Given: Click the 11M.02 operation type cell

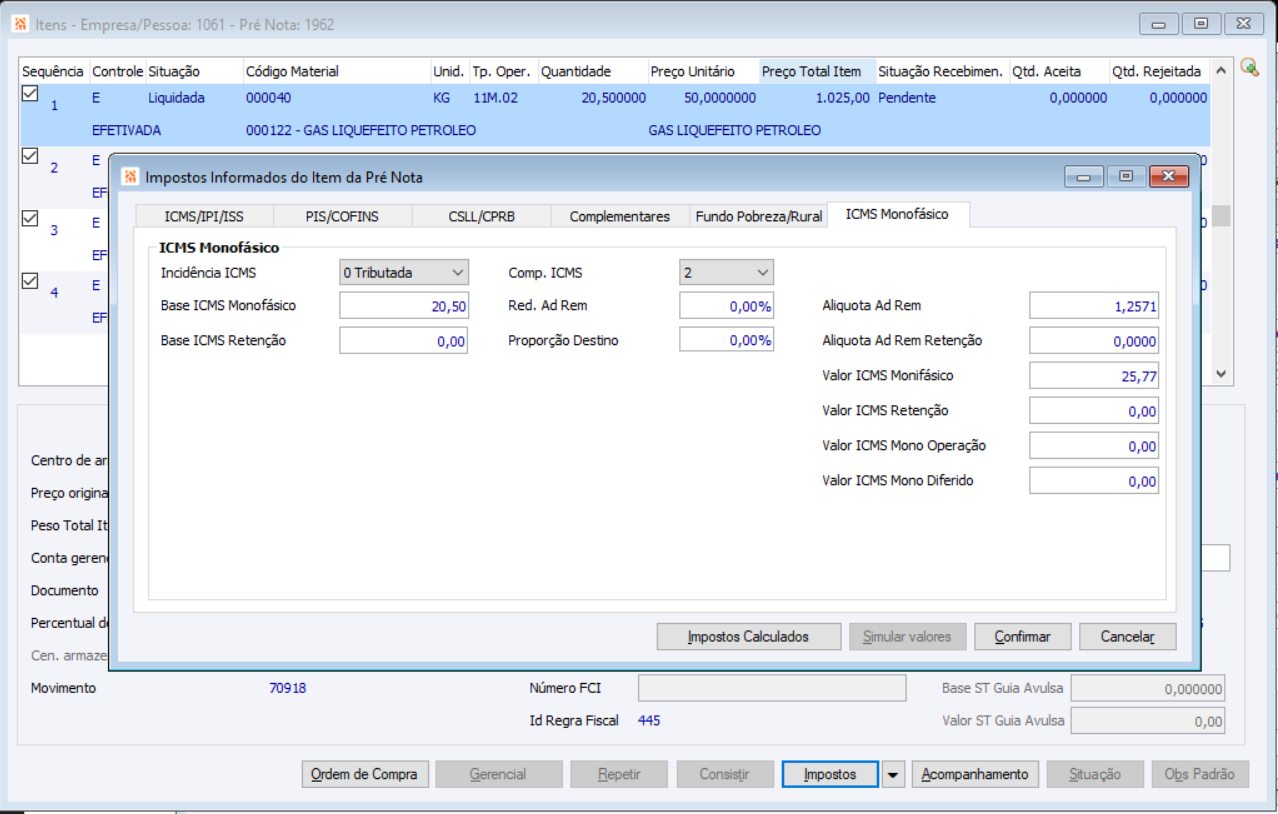Looking at the screenshot, I should tap(495, 98).
